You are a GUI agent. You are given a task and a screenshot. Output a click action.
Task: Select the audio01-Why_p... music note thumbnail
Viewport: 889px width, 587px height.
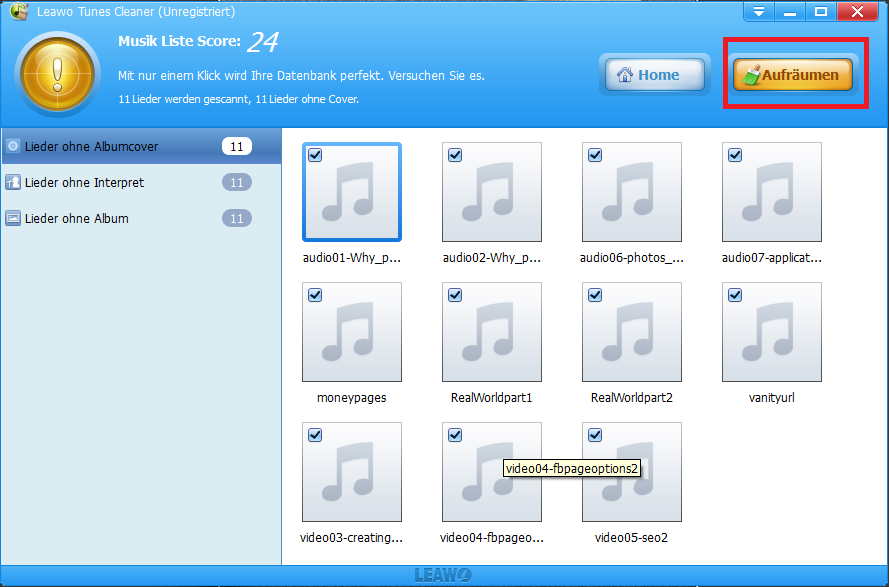point(352,192)
